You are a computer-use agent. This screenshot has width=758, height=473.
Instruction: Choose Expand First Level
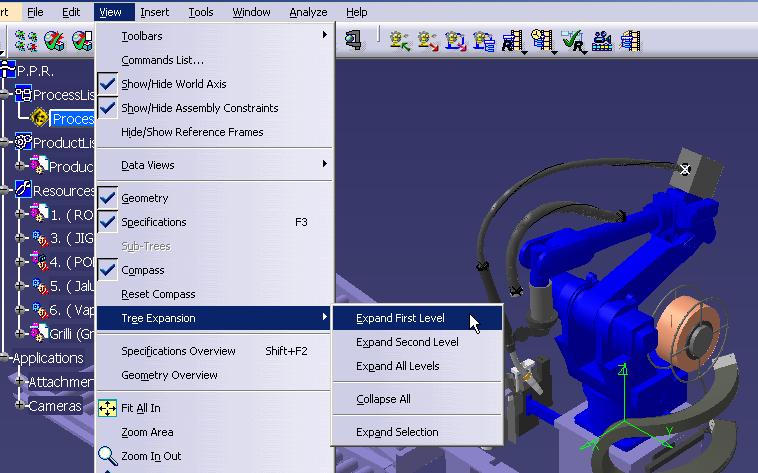tap(418, 318)
